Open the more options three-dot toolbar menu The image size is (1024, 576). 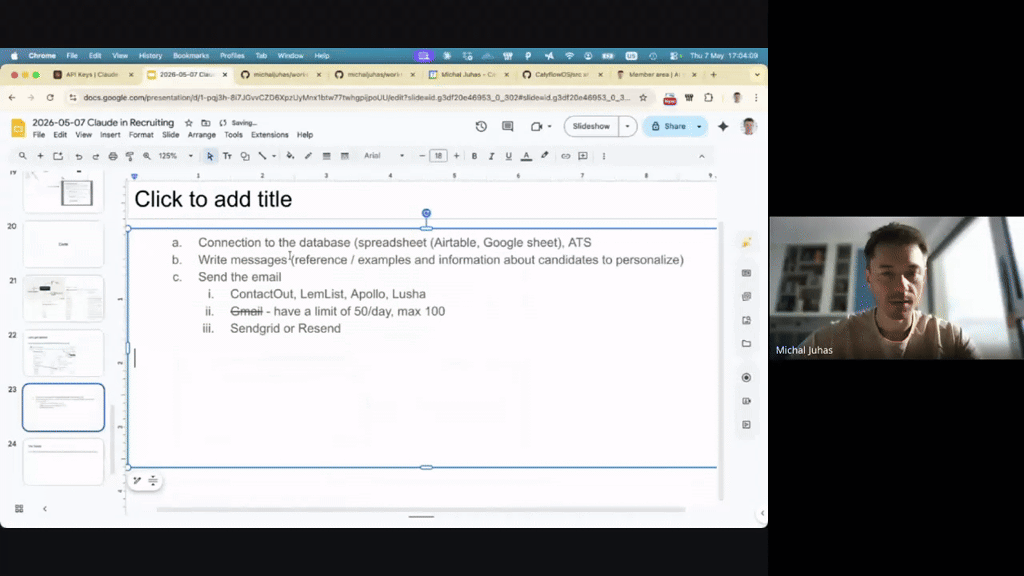point(603,156)
